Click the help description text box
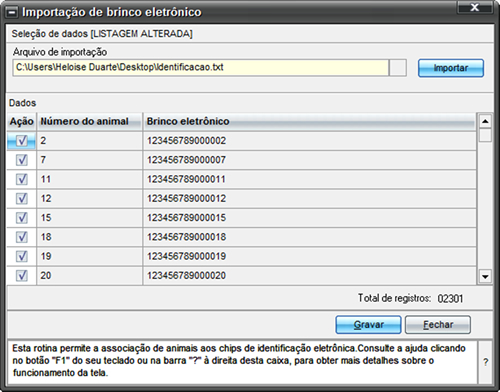The height and width of the screenshot is (392, 500). coord(242,362)
